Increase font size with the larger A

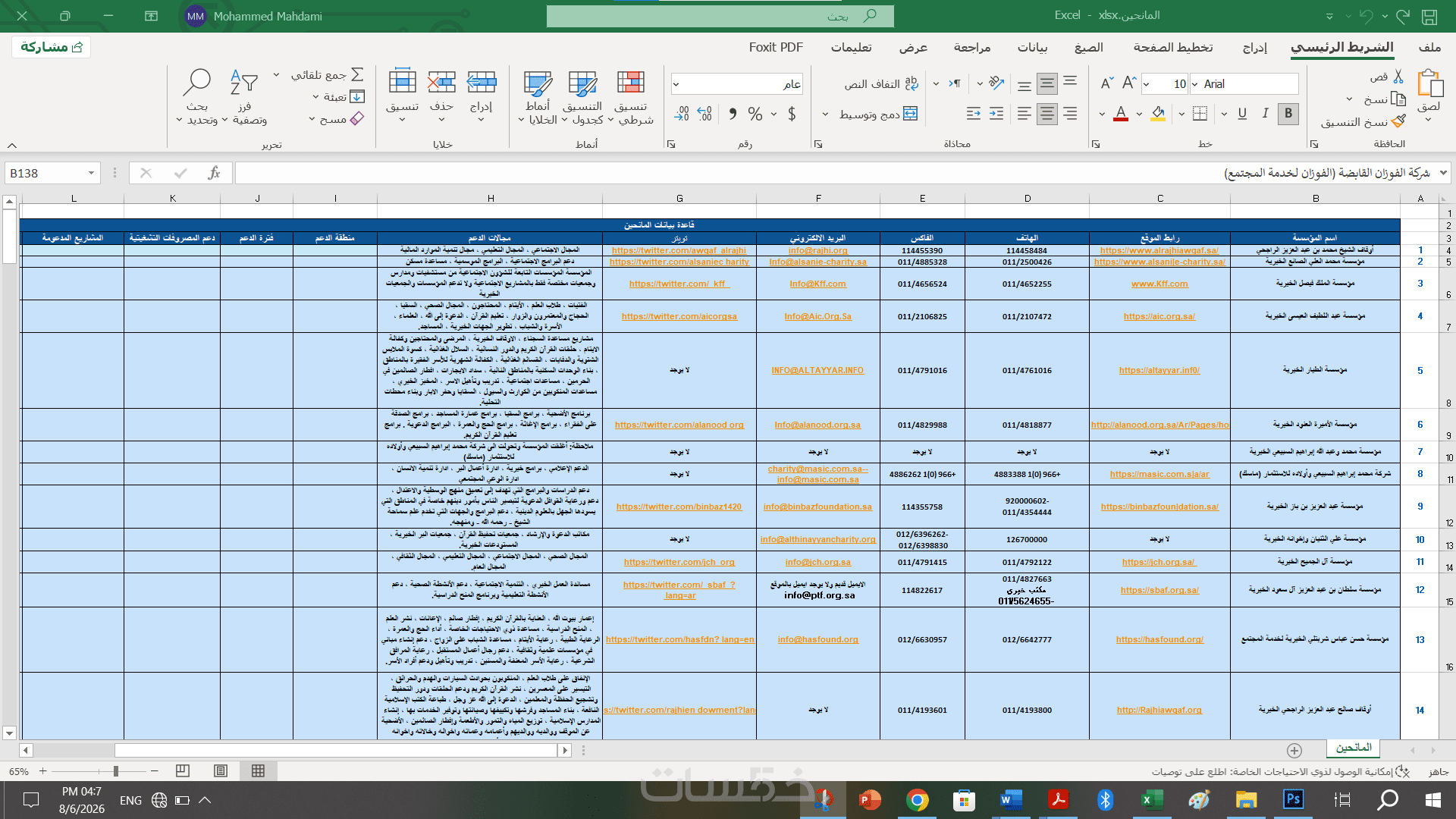pyautogui.click(x=1129, y=83)
